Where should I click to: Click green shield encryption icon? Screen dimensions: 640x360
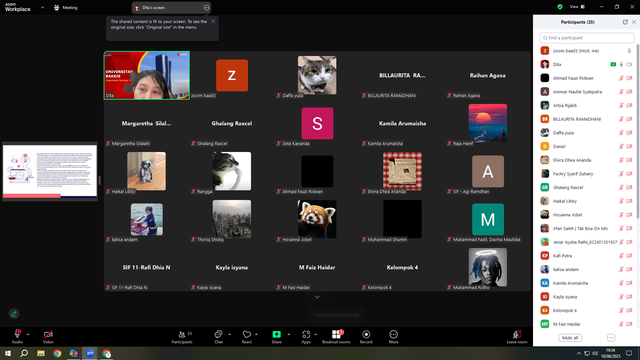click(560, 7)
